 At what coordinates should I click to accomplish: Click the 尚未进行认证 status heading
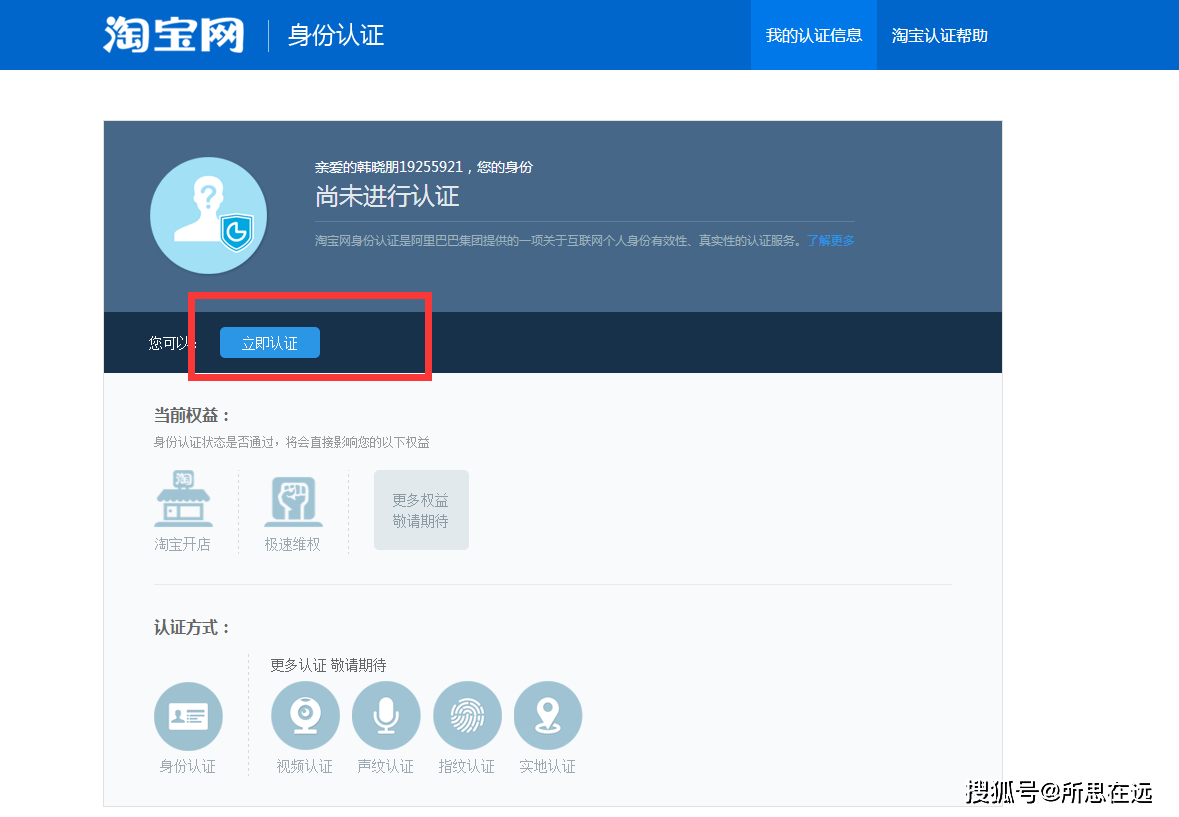coord(387,196)
